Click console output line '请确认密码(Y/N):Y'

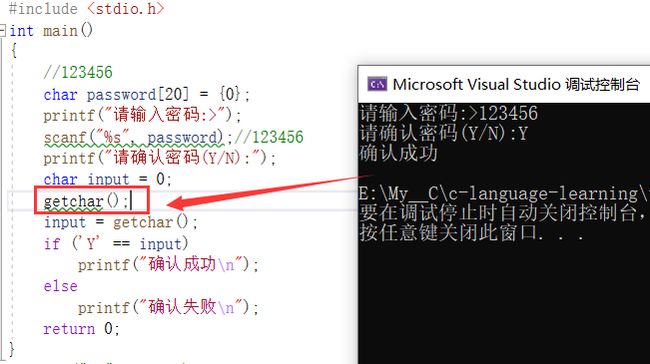(x=444, y=133)
